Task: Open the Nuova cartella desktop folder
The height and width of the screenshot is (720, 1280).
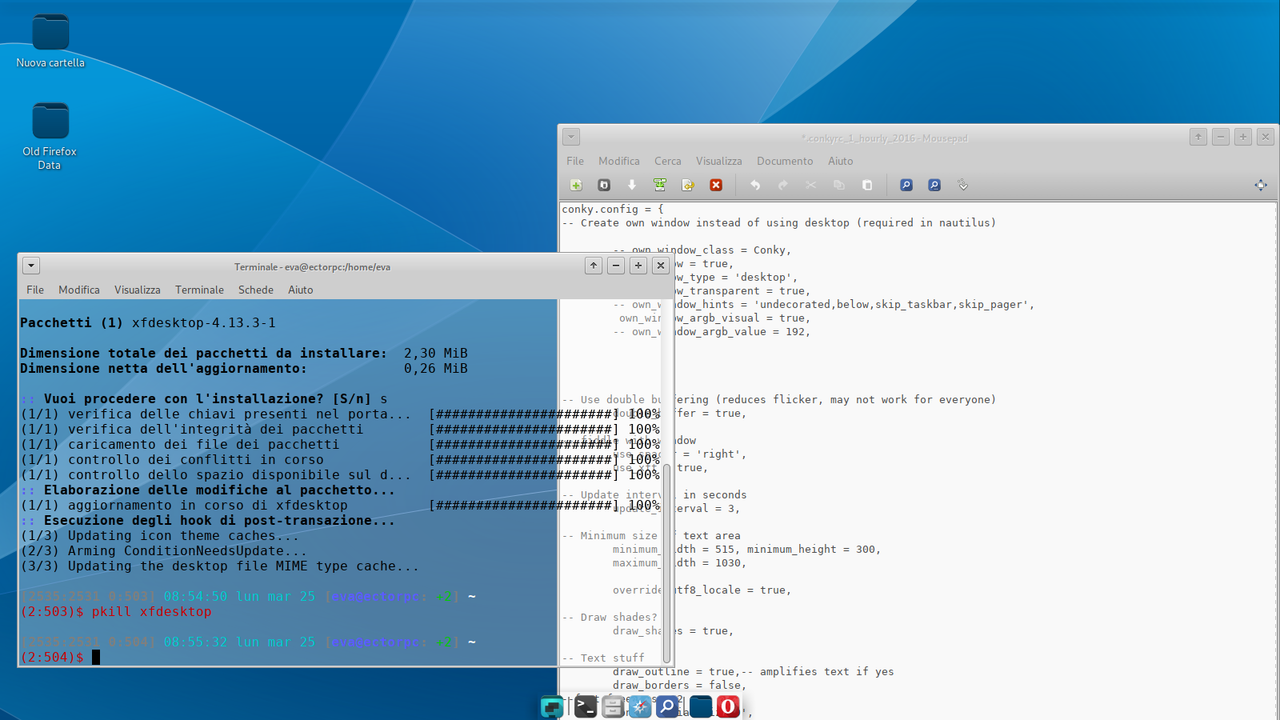Action: [x=50, y=41]
